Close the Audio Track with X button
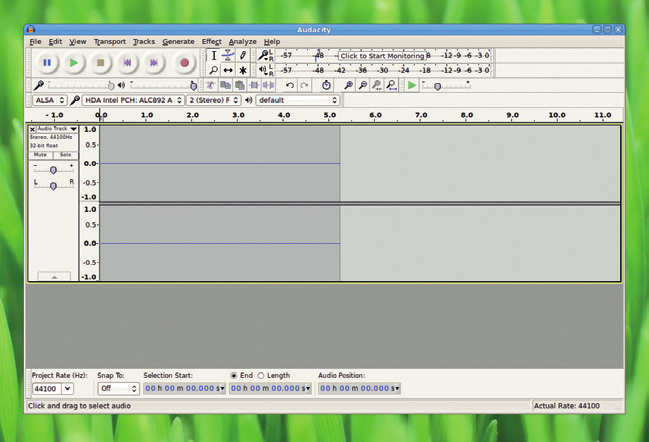Screen dimensions: 649x442 pos(32,129)
